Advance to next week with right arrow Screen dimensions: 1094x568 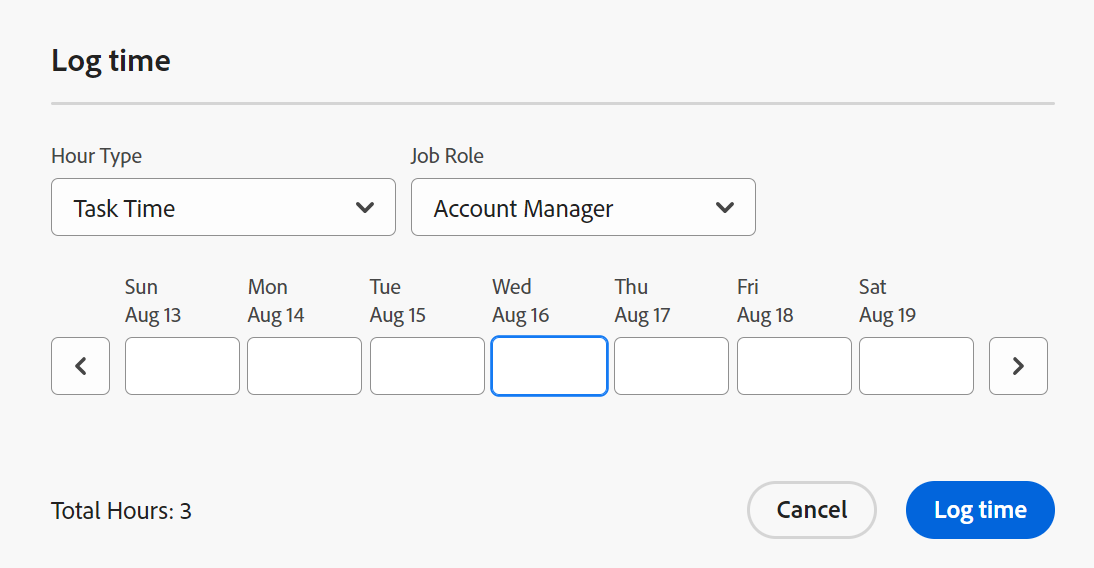click(x=1018, y=366)
